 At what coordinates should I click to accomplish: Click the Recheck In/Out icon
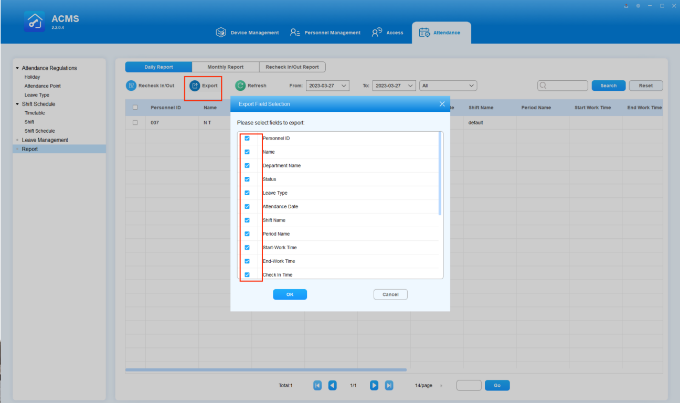coord(131,87)
